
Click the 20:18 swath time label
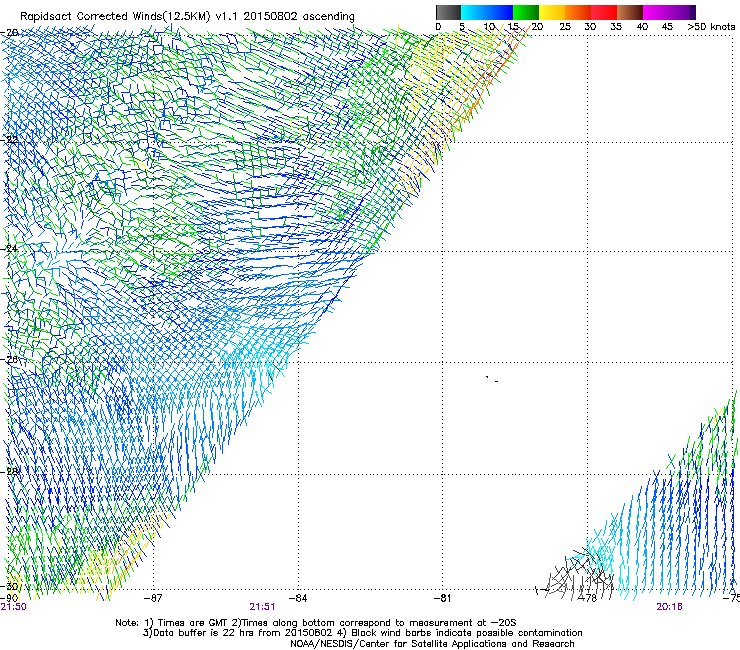[x=669, y=607]
